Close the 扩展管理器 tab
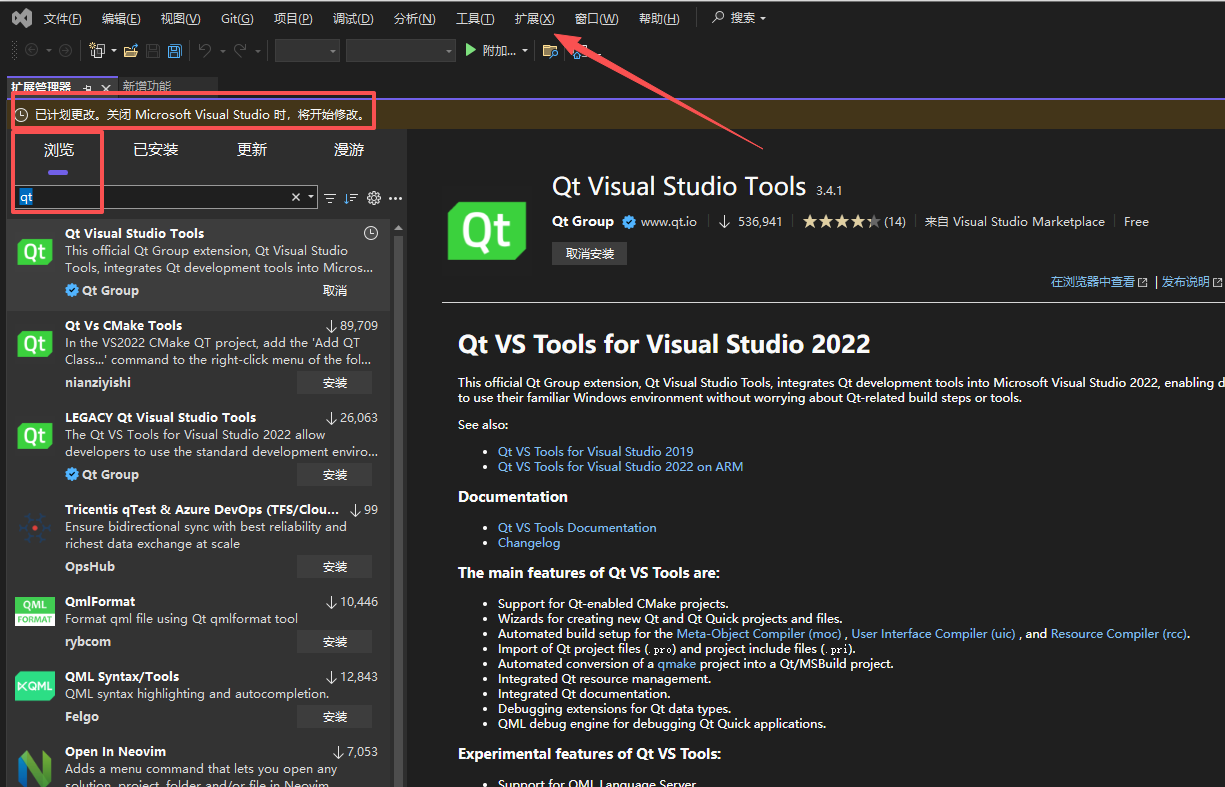The image size is (1225, 787). pyautogui.click(x=105, y=88)
